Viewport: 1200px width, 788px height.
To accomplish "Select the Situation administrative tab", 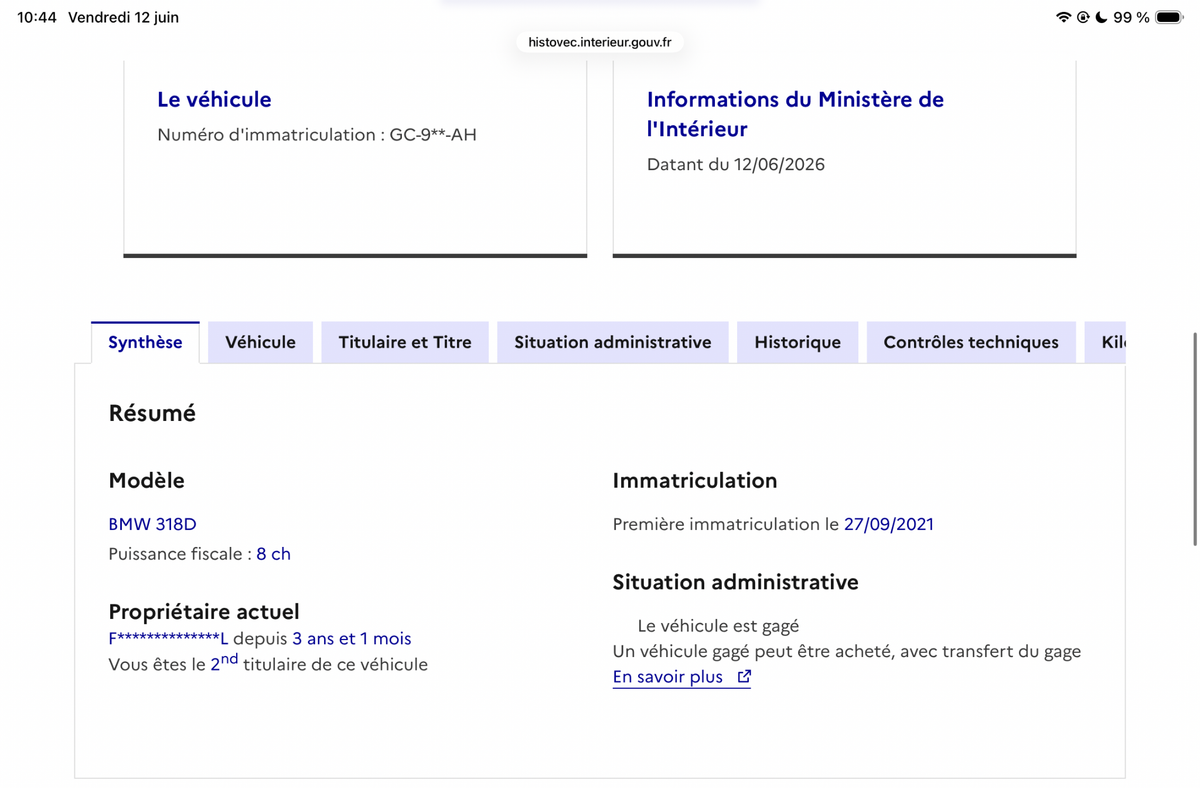I will coord(613,342).
